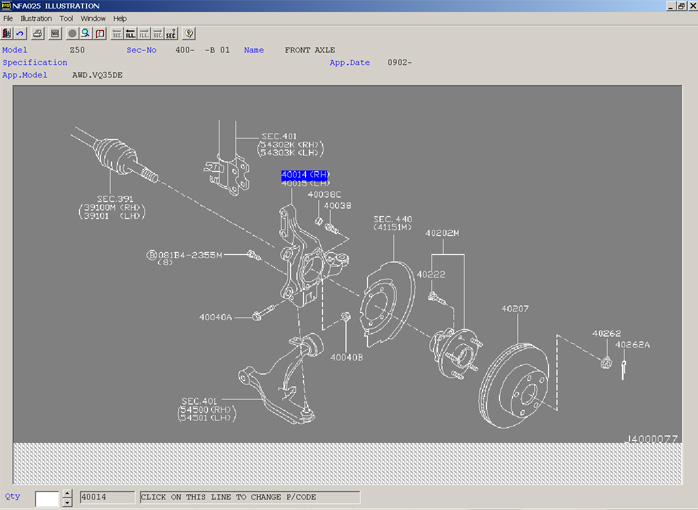Click the gray circle toolbar icon
Image resolution: width=698 pixels, height=510 pixels.
72,33
